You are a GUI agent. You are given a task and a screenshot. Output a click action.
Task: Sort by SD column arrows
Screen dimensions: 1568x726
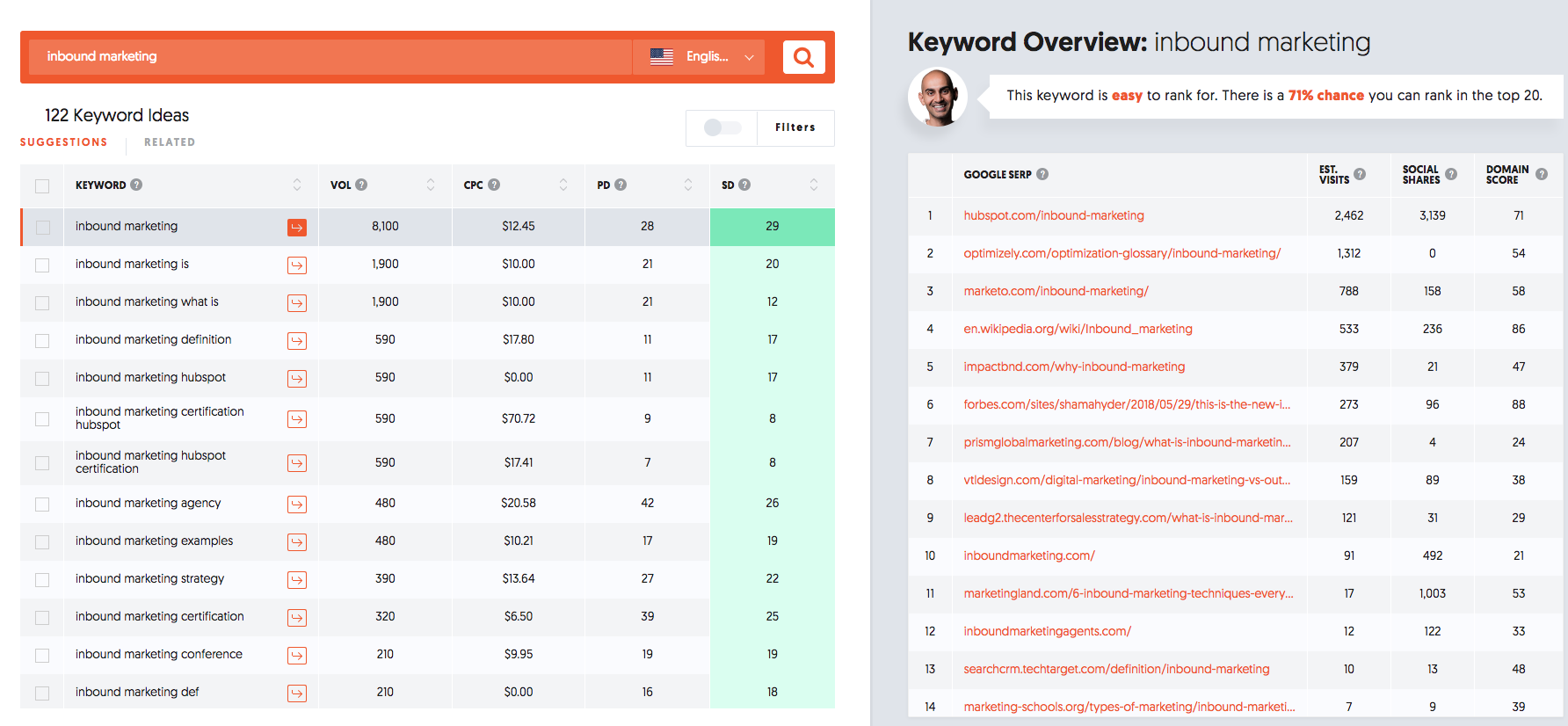pyautogui.click(x=814, y=185)
